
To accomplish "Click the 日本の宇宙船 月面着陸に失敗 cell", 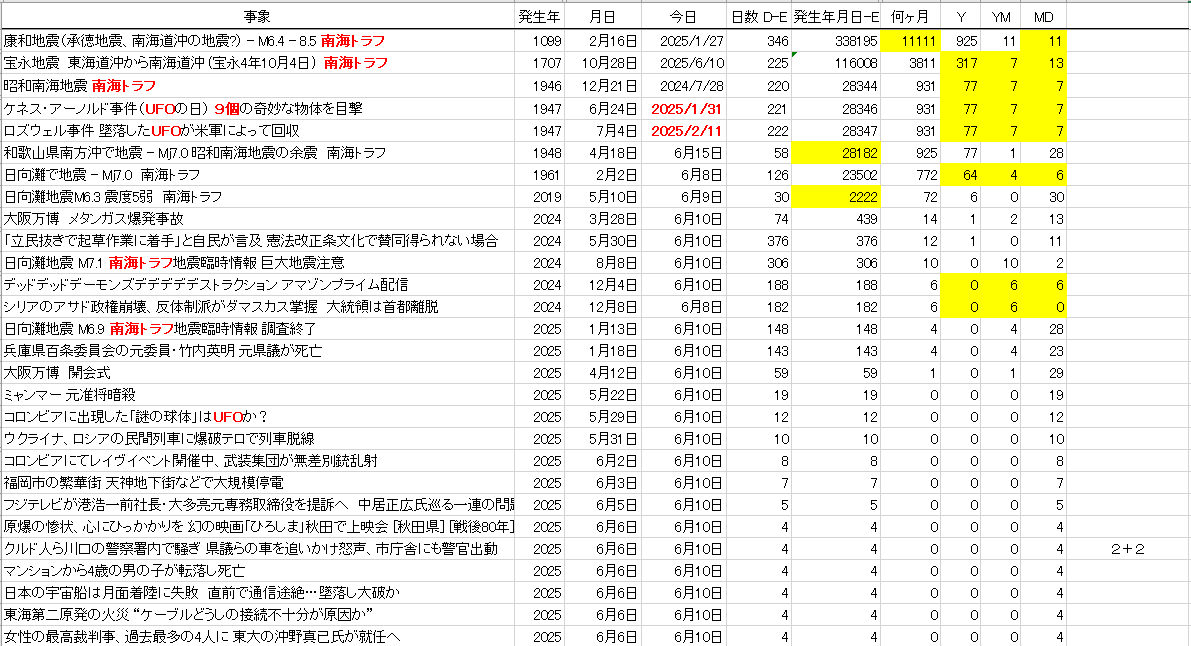I will (x=257, y=593).
